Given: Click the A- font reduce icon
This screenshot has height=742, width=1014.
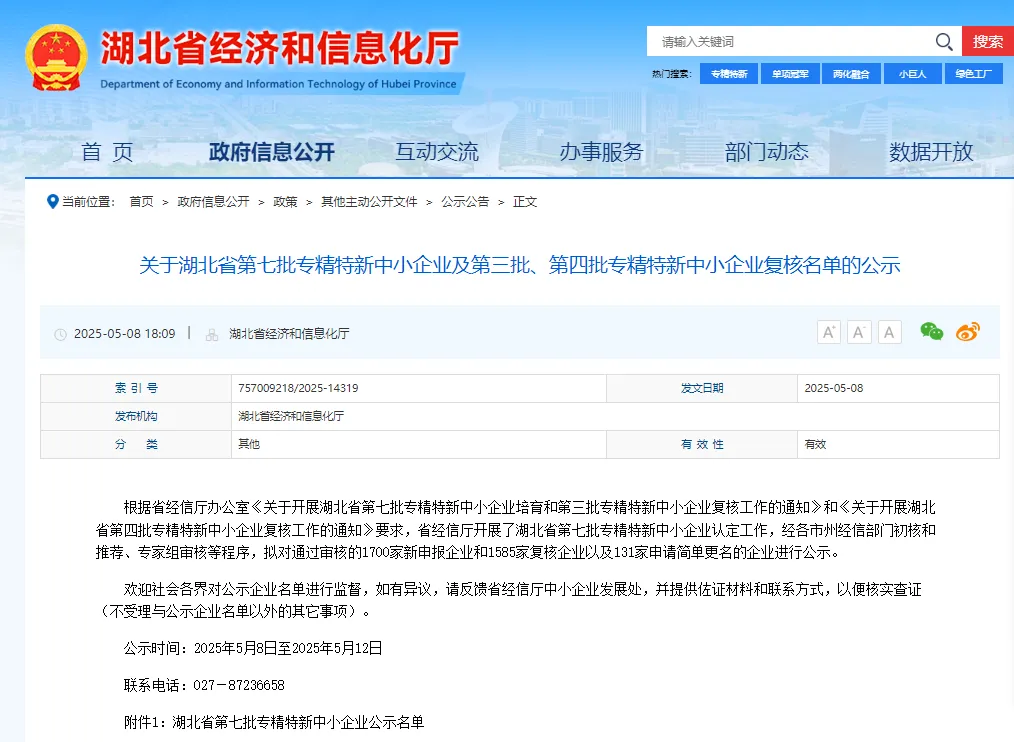Looking at the screenshot, I should [x=859, y=331].
